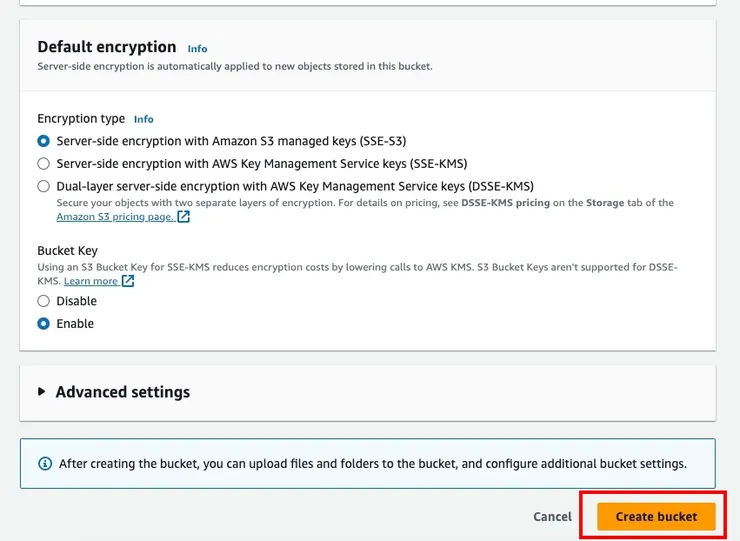Click external link icon after Learn more
The height and width of the screenshot is (541, 740).
(128, 281)
